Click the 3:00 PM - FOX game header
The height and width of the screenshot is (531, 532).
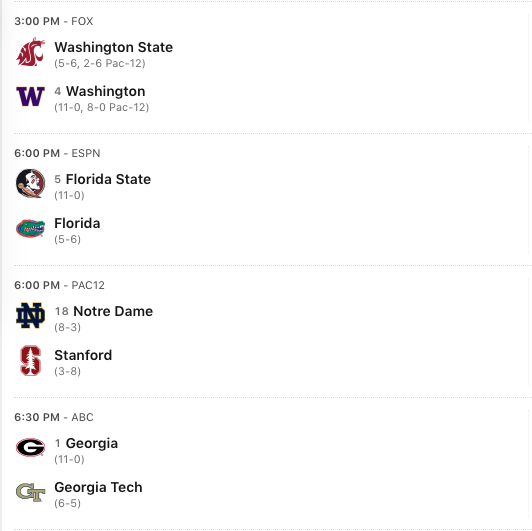(54, 21)
